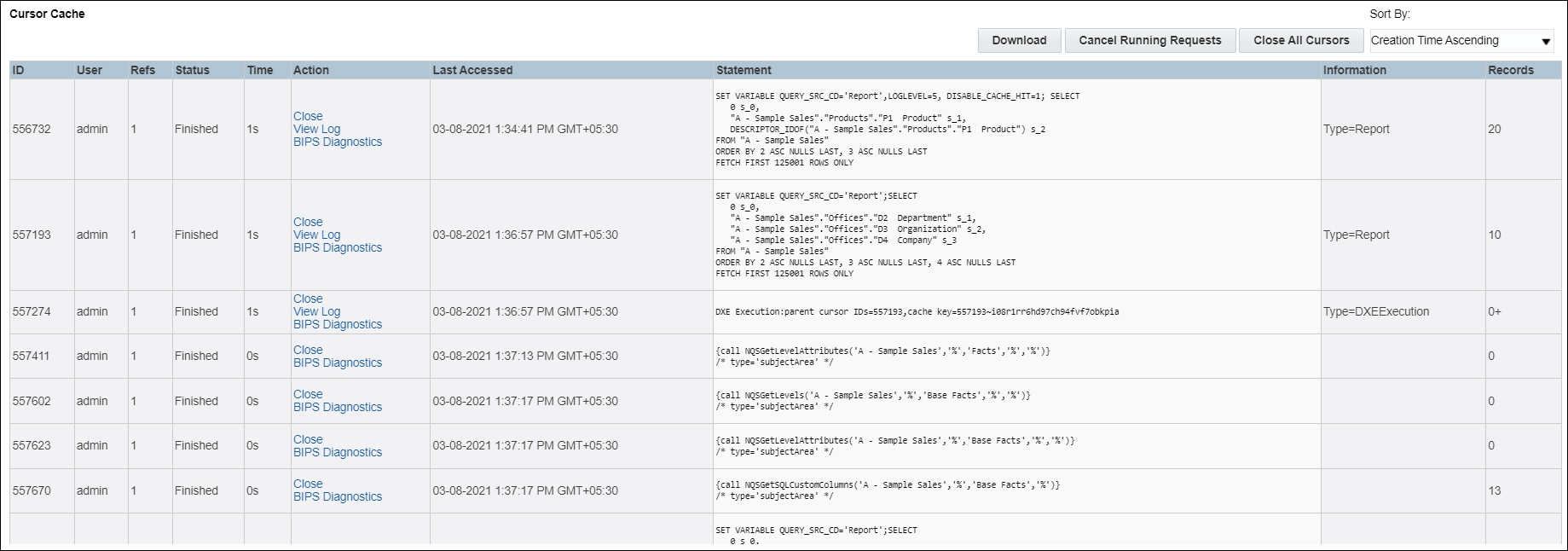This screenshot has width=1568, height=551.
Task: Open BIPS Diagnostics for cursor 556732
Action: (338, 142)
